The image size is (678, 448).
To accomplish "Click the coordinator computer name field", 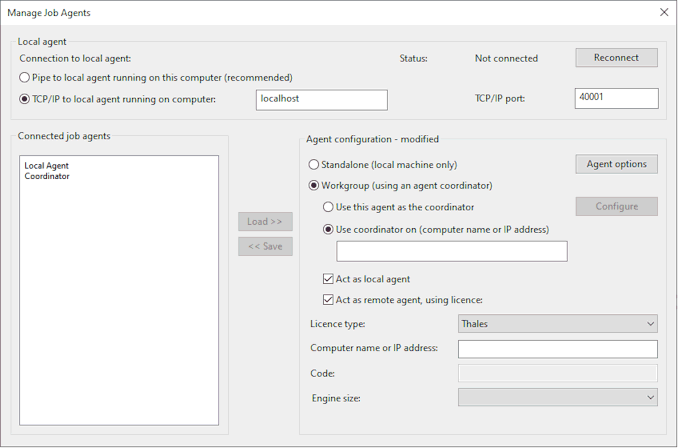I will (x=452, y=251).
